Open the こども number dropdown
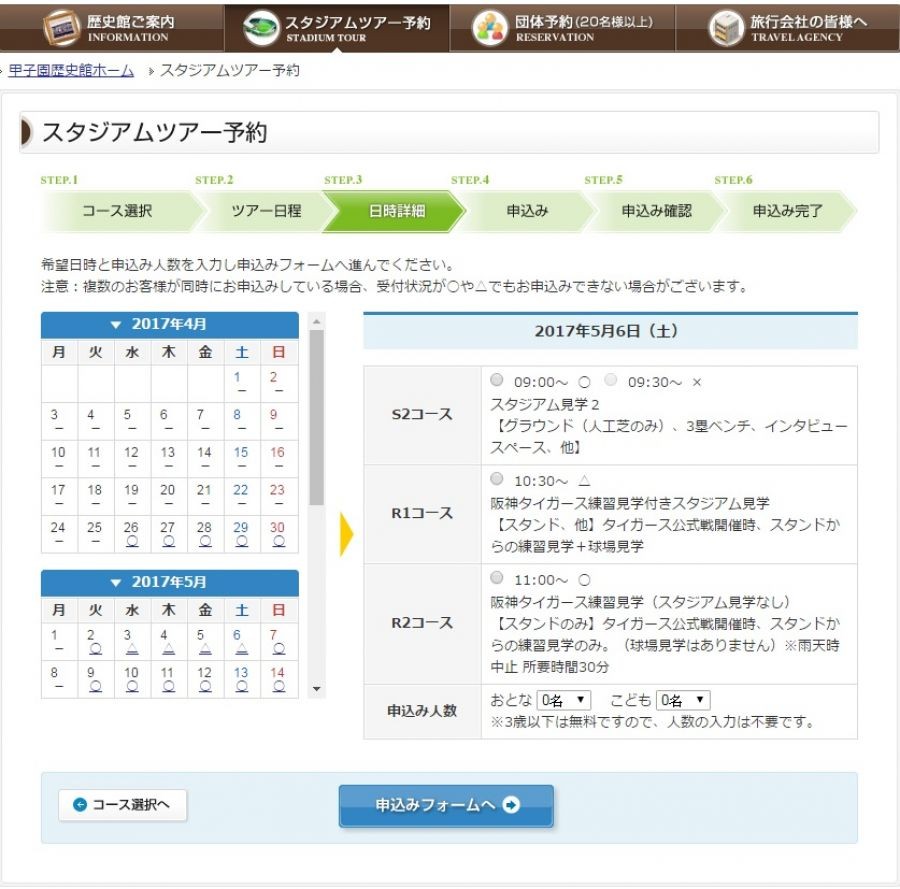900x889 pixels. (683, 700)
